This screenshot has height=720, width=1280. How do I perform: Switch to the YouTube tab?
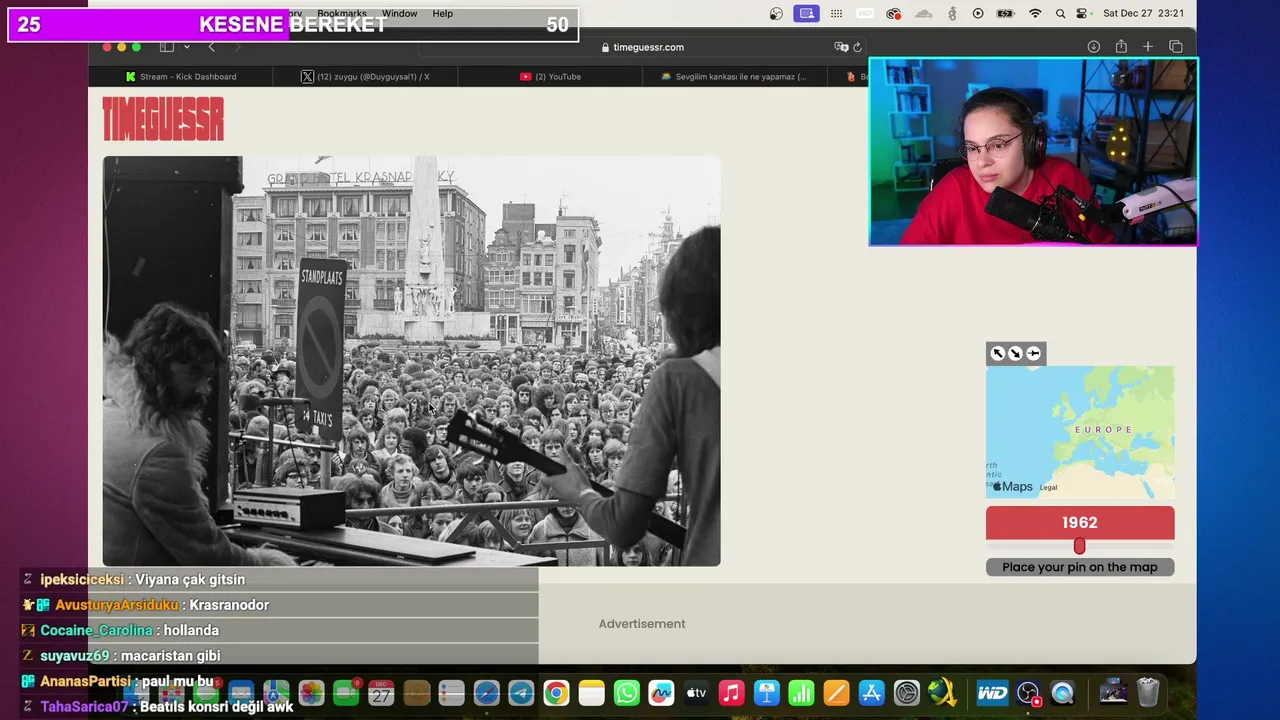[x=550, y=76]
